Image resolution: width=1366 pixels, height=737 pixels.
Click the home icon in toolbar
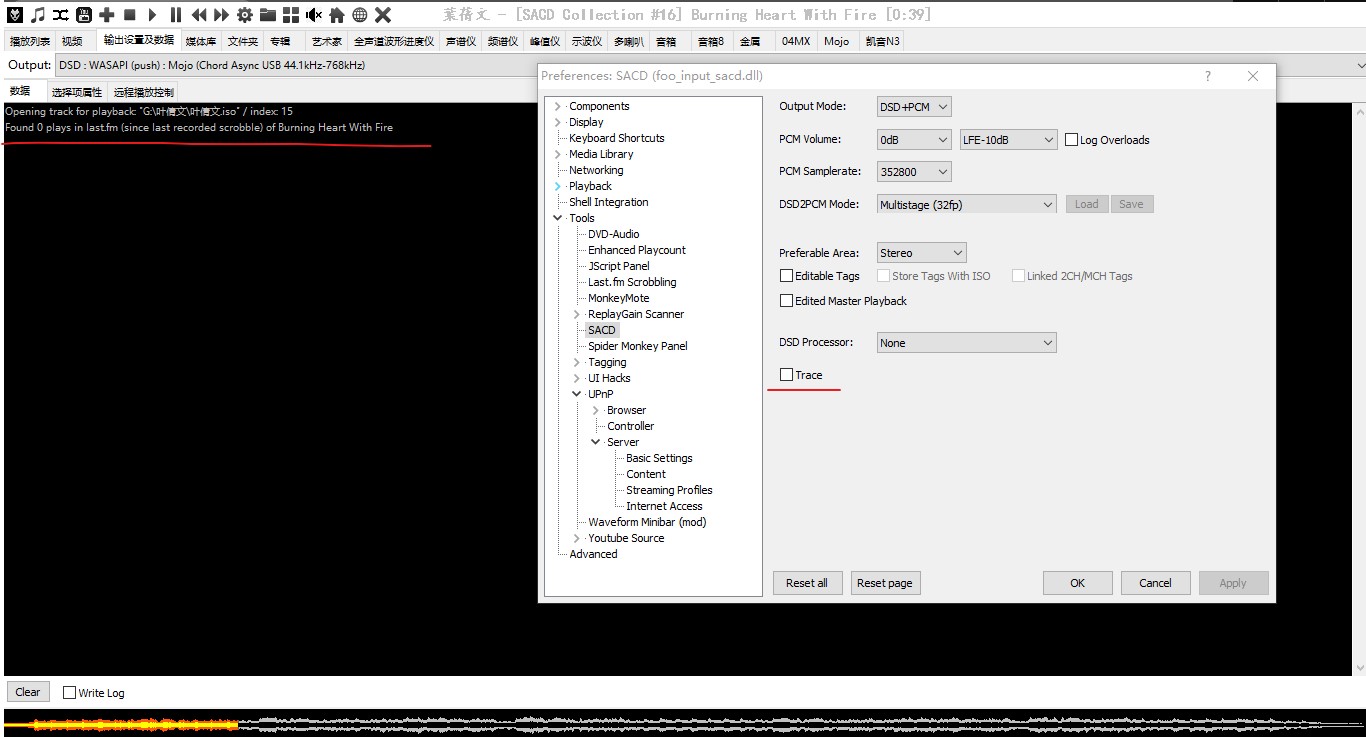[x=337, y=15]
